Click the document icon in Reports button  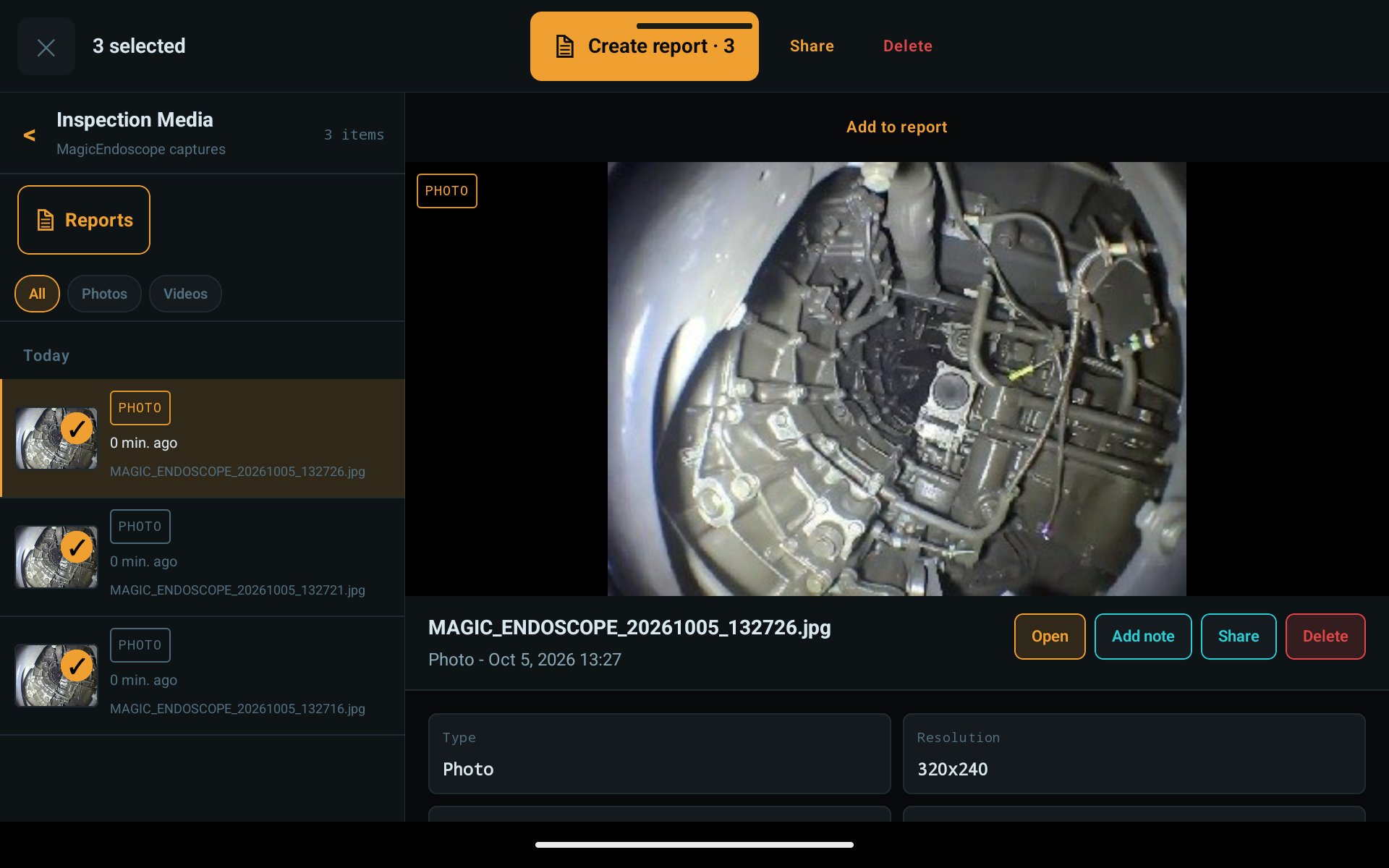tap(46, 220)
